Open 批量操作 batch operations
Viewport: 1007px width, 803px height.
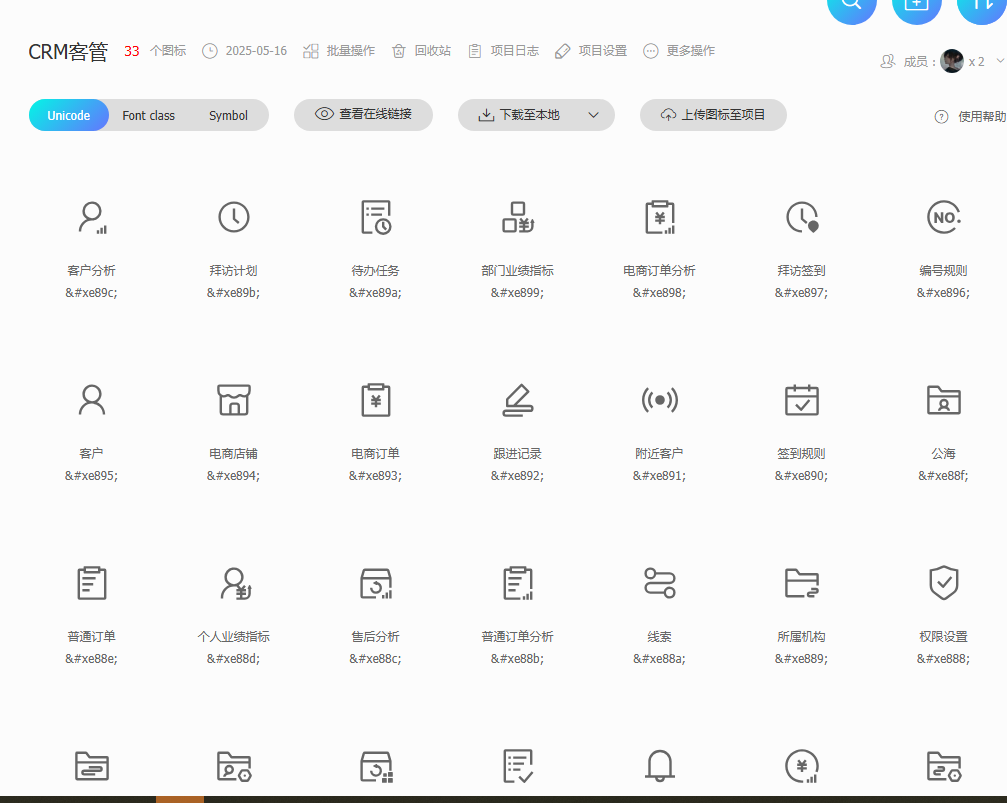coord(339,51)
